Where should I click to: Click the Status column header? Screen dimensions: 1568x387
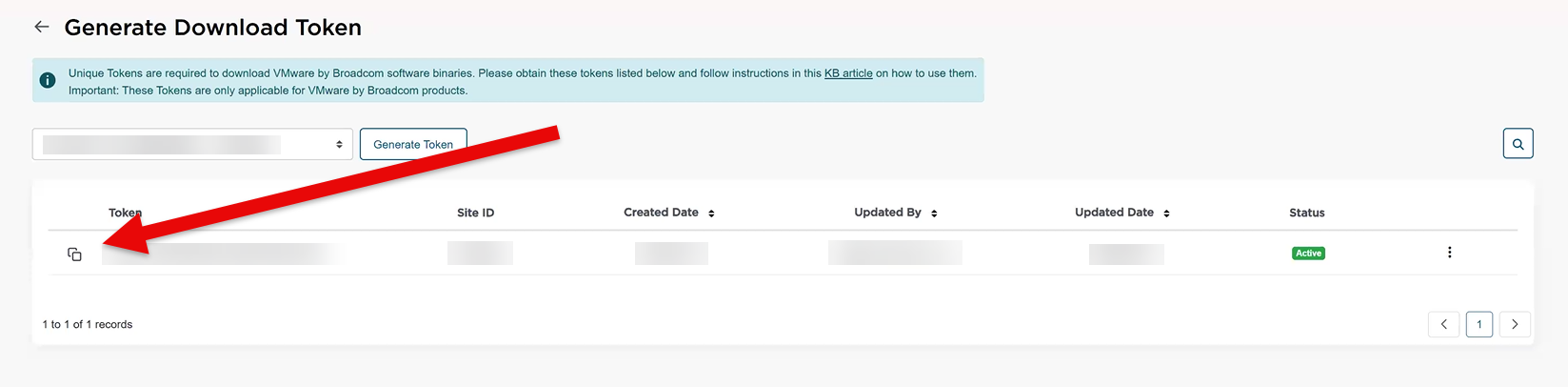coord(1306,213)
